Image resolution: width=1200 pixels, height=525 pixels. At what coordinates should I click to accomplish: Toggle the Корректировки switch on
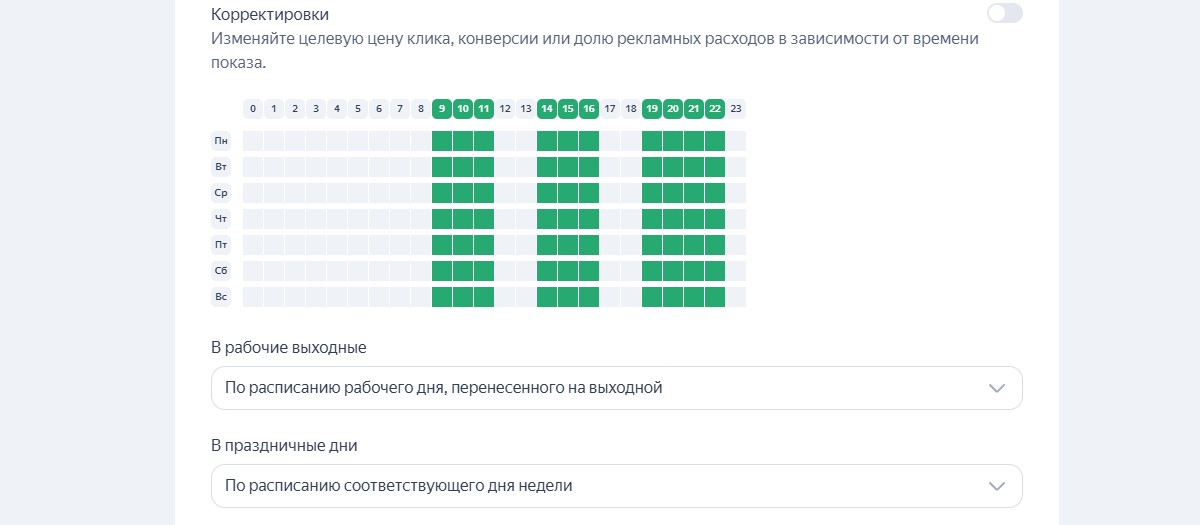point(1004,13)
